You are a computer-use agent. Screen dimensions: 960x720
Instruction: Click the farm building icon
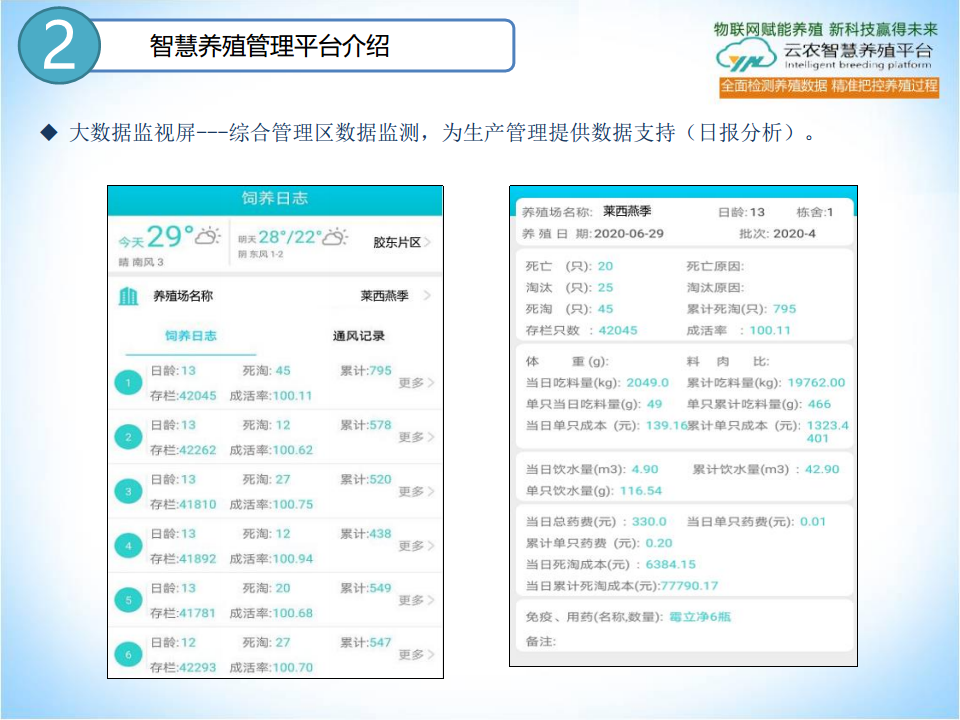tap(128, 296)
